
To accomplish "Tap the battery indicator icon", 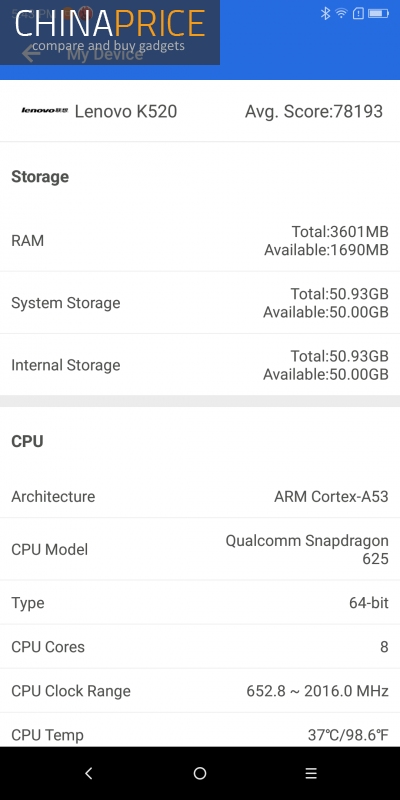I will pyautogui.click(x=379, y=13).
